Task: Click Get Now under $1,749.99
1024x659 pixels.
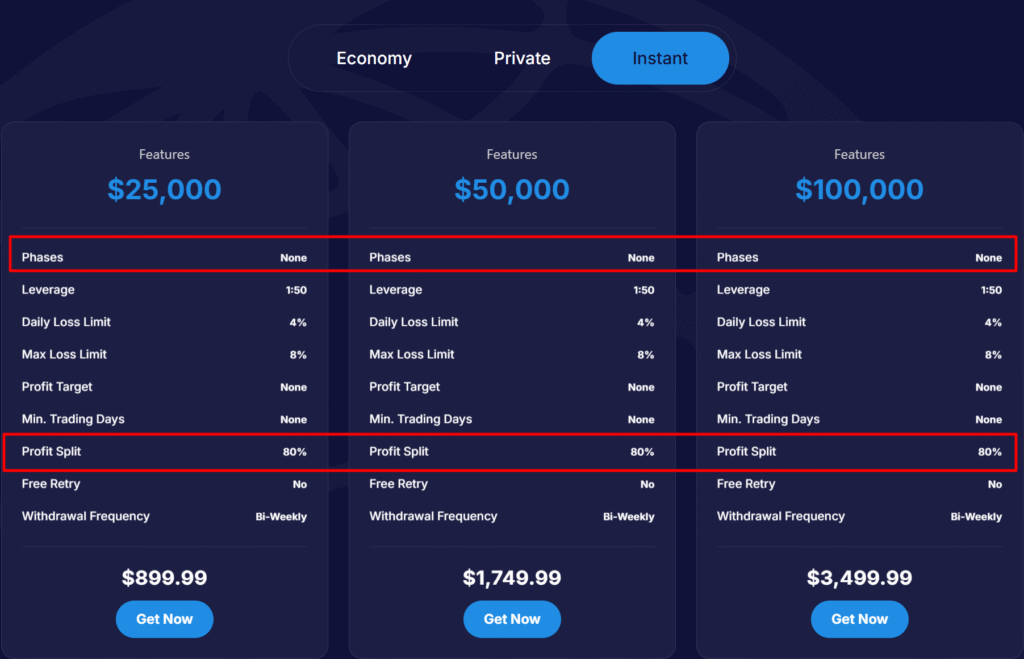Action: tap(512, 619)
